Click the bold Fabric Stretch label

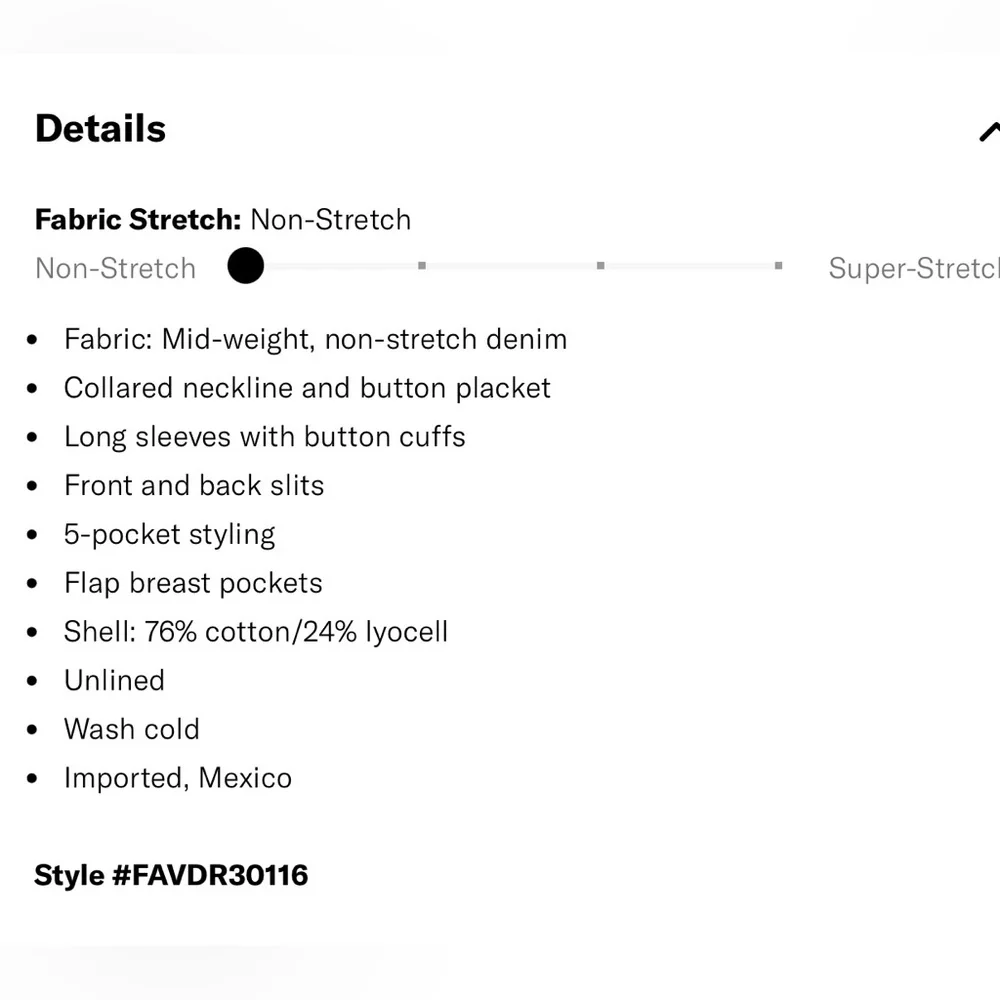(x=138, y=219)
